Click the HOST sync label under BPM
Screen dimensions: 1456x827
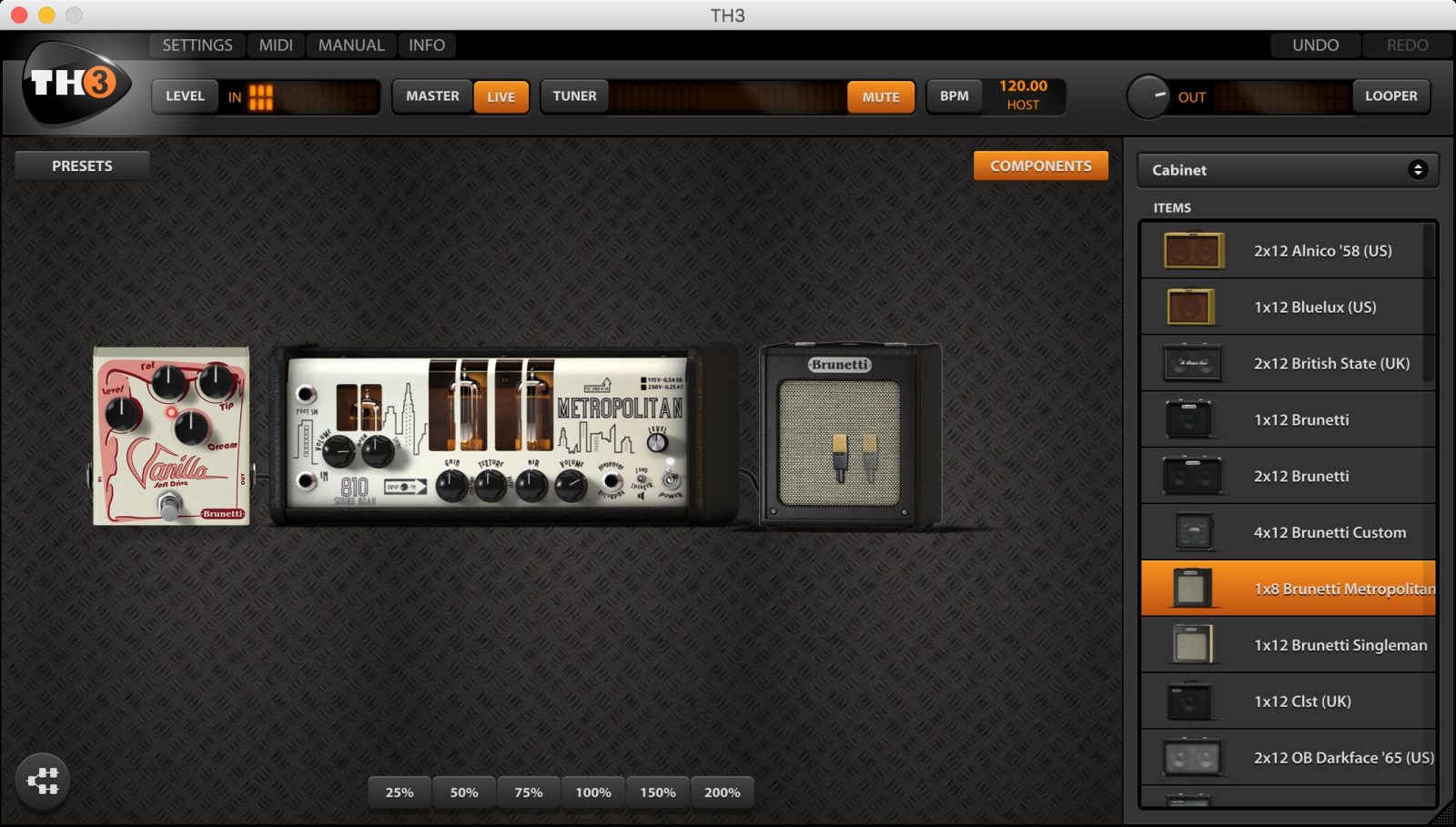1023,105
